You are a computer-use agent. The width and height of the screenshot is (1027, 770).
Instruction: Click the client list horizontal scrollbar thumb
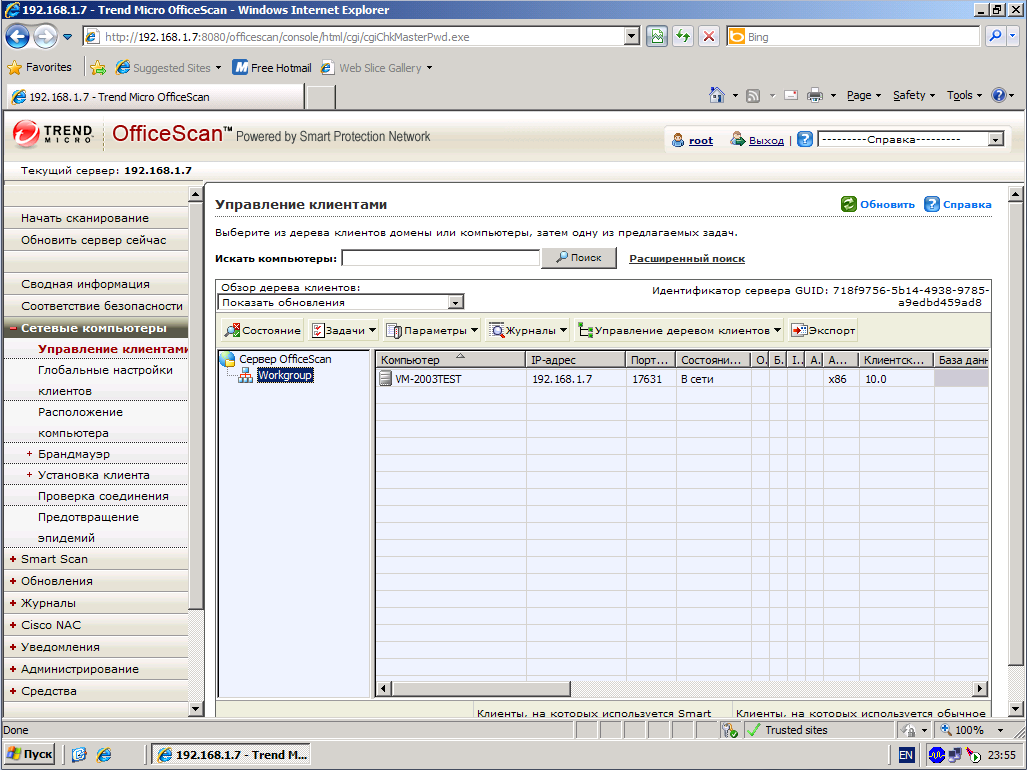tap(481, 689)
